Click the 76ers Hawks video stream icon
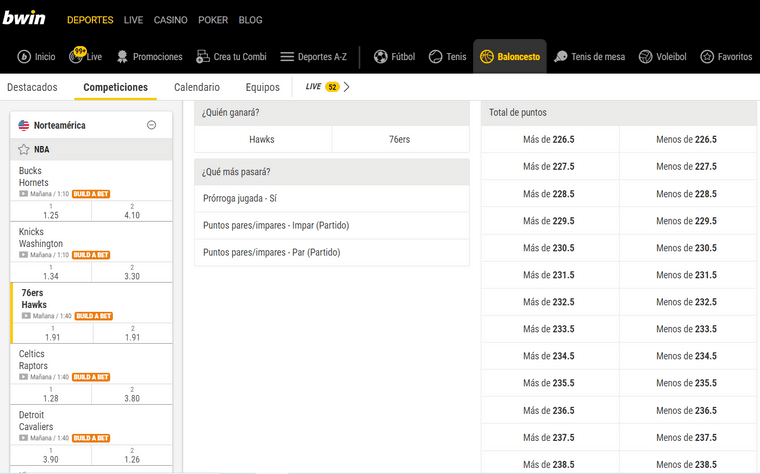Screen dimensions: 760x474 click(26, 316)
